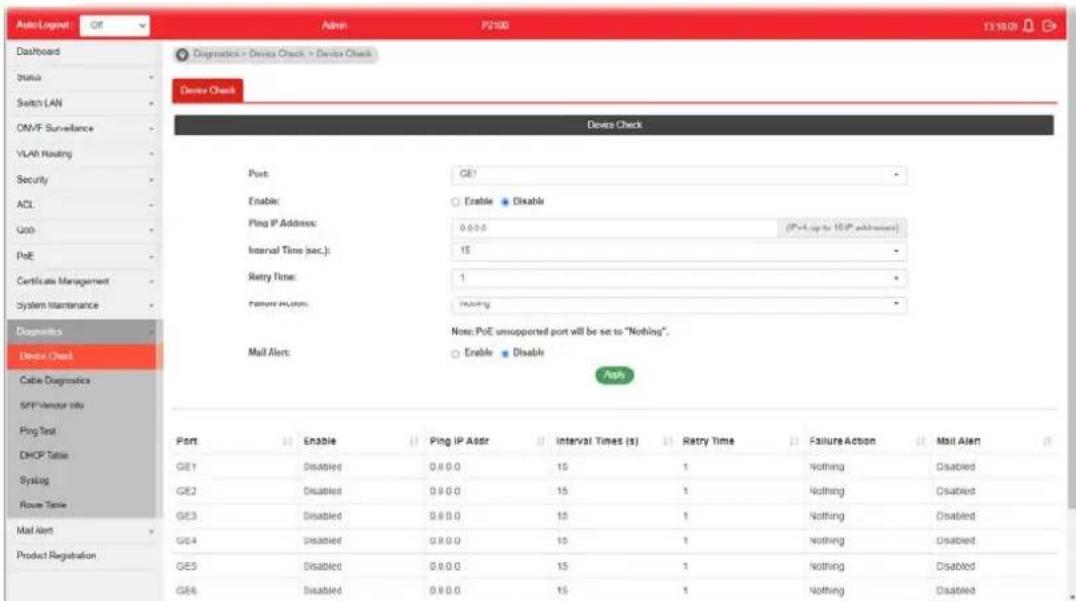
Task: Select the Device Check tab
Action: point(207,91)
